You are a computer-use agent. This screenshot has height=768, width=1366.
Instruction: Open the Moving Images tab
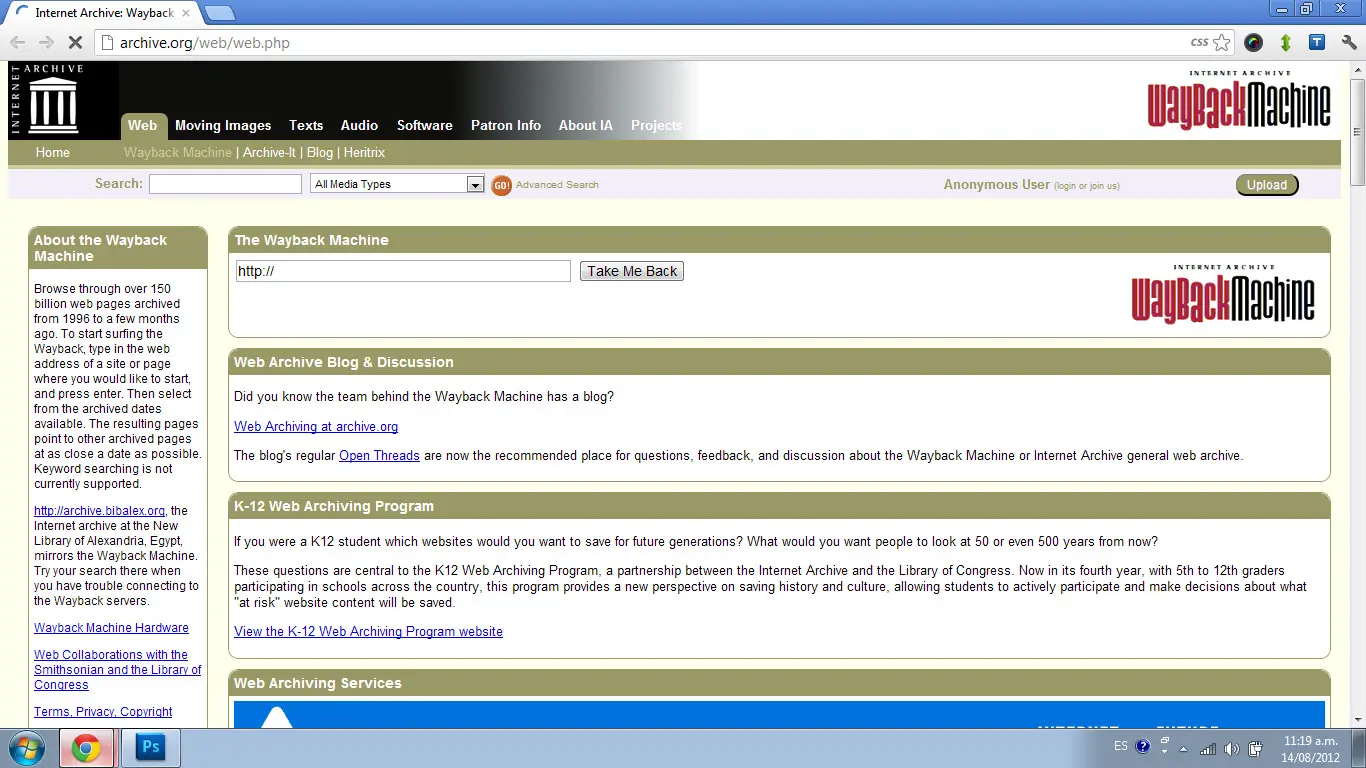click(x=223, y=126)
